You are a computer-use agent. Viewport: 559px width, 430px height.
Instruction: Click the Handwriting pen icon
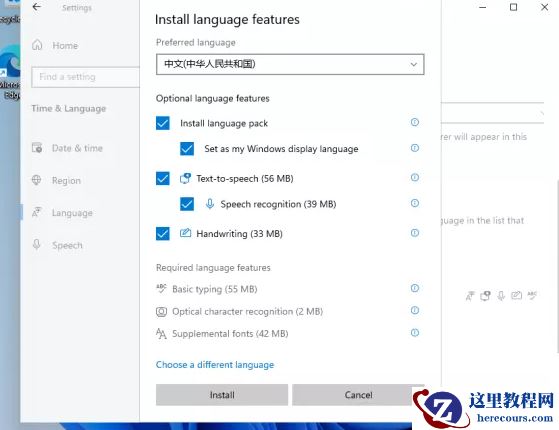click(x=185, y=233)
